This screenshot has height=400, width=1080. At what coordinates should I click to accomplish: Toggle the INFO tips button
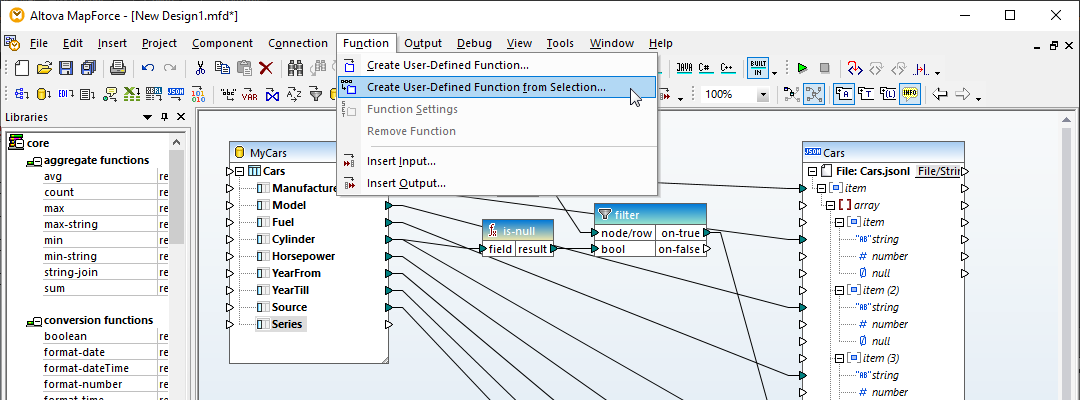pos(909,95)
